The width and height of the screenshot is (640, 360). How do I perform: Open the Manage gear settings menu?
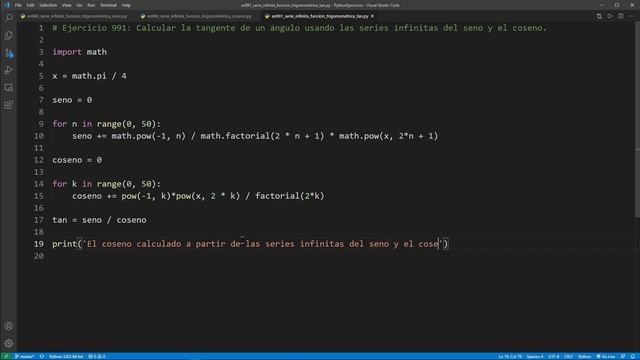(x=9, y=343)
